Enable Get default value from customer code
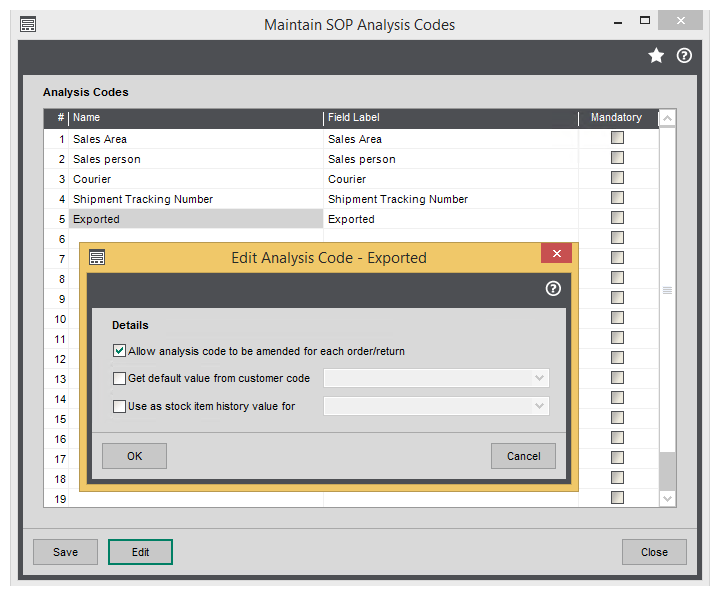 point(120,379)
